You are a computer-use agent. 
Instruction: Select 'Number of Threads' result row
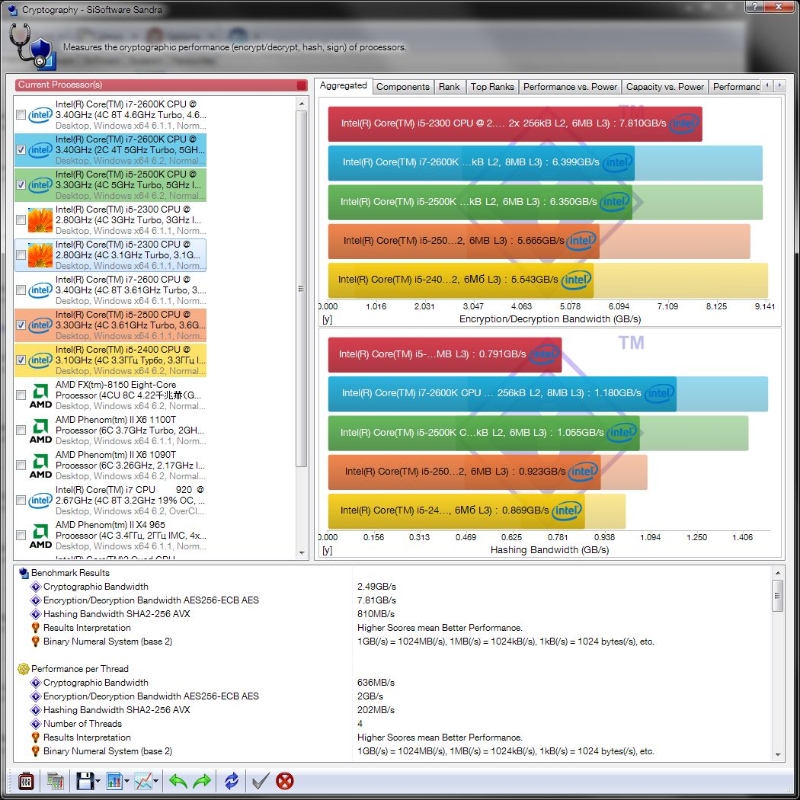[x=393, y=723]
